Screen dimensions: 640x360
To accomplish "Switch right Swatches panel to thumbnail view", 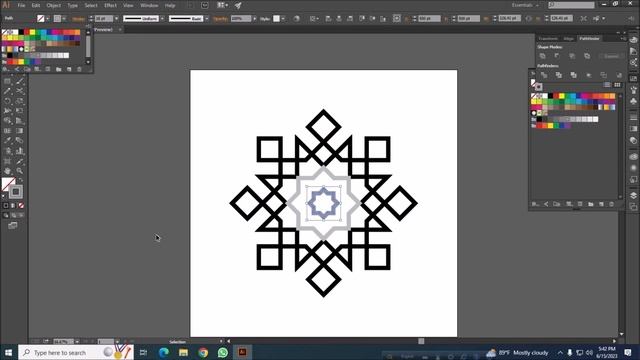I will pos(617,85).
